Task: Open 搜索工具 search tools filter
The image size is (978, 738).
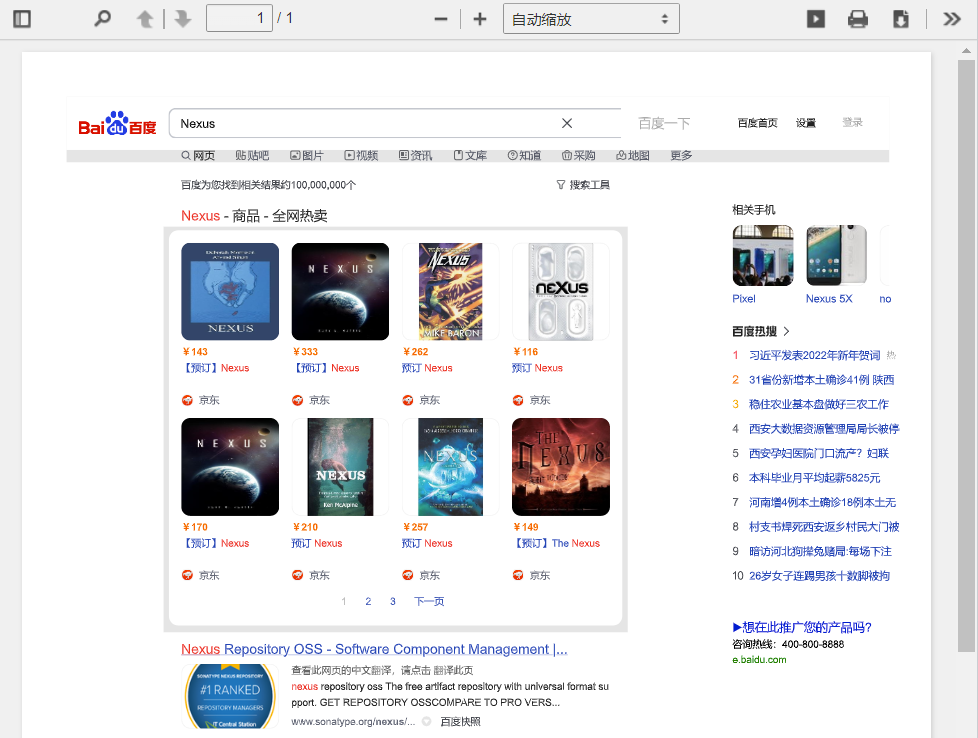Action: pyautogui.click(x=583, y=185)
